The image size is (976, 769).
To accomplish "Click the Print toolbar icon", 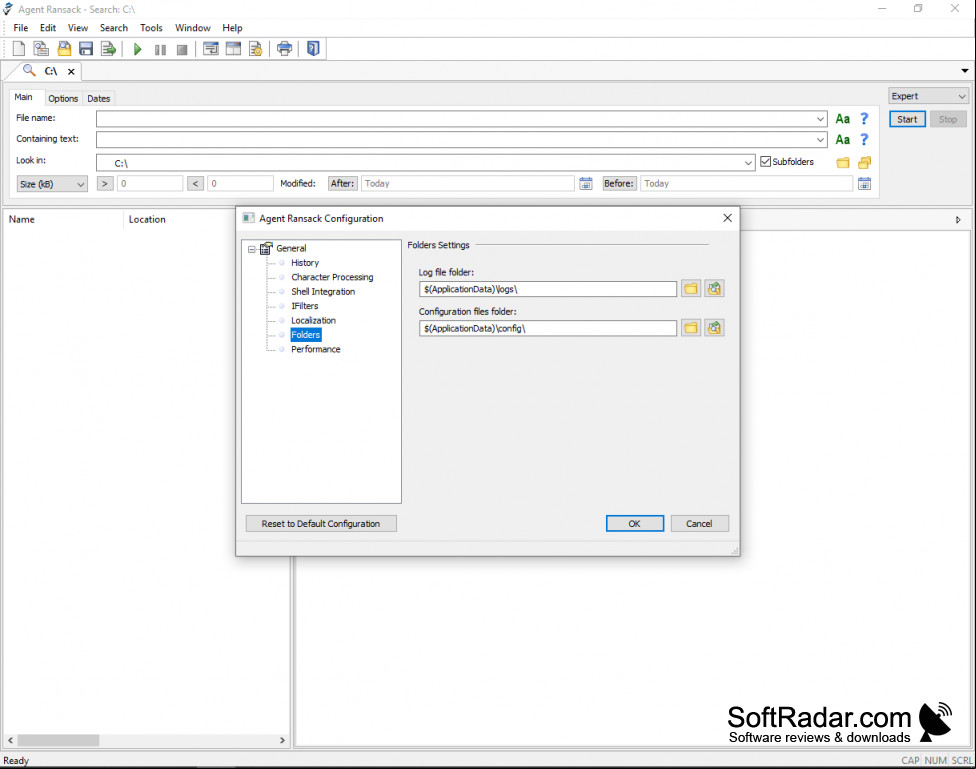I will click(284, 49).
